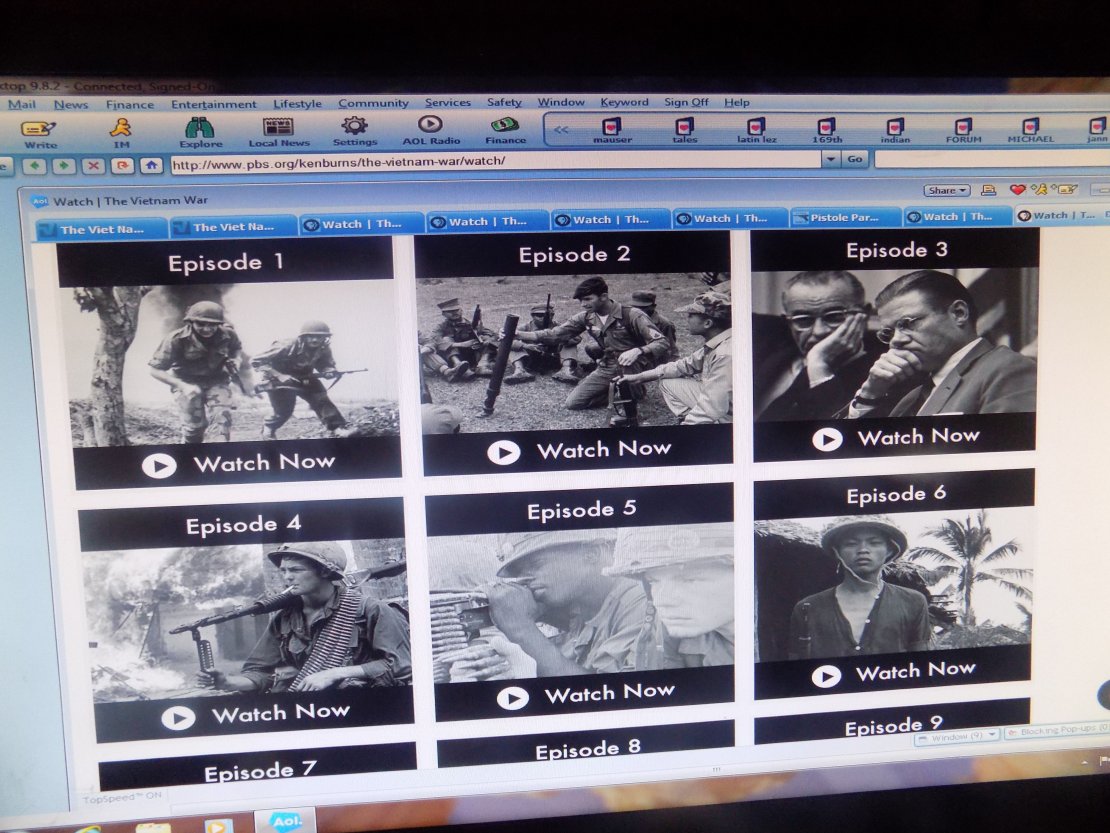
Task: Click the Episode 3 two men thumbnail
Action: 895,345
